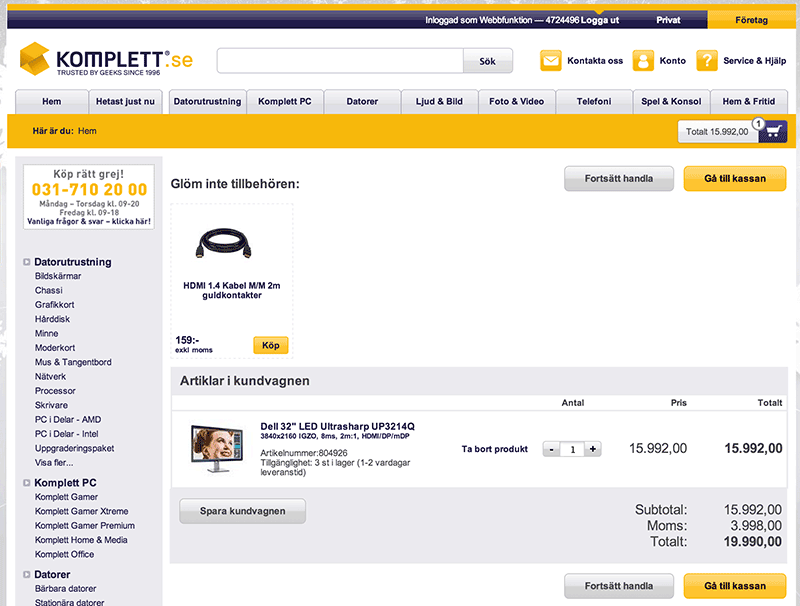Open the Spel & Konsol menu tab
This screenshot has width=800, height=606.
[x=671, y=102]
